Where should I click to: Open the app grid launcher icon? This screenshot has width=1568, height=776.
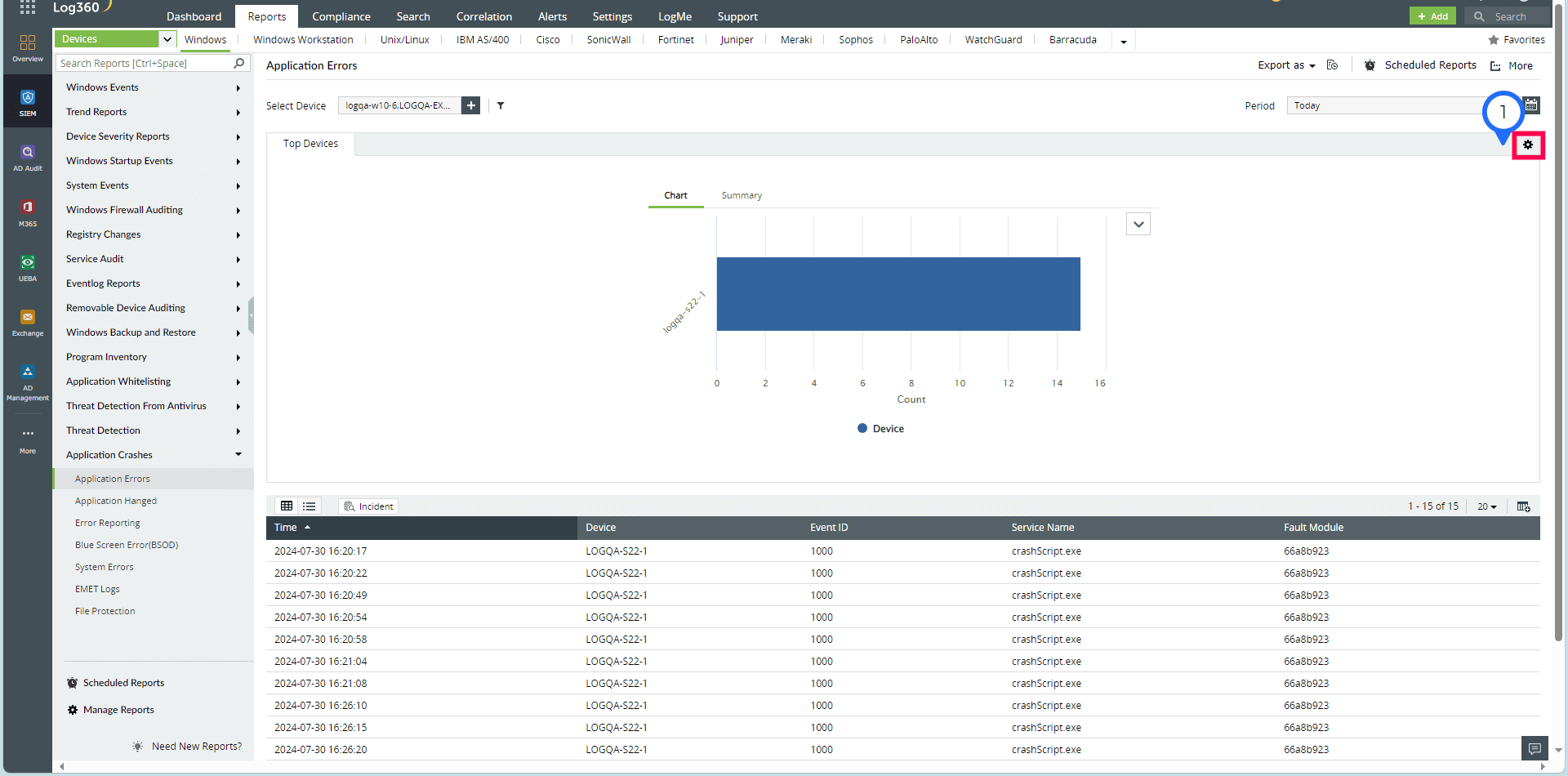[x=28, y=7]
